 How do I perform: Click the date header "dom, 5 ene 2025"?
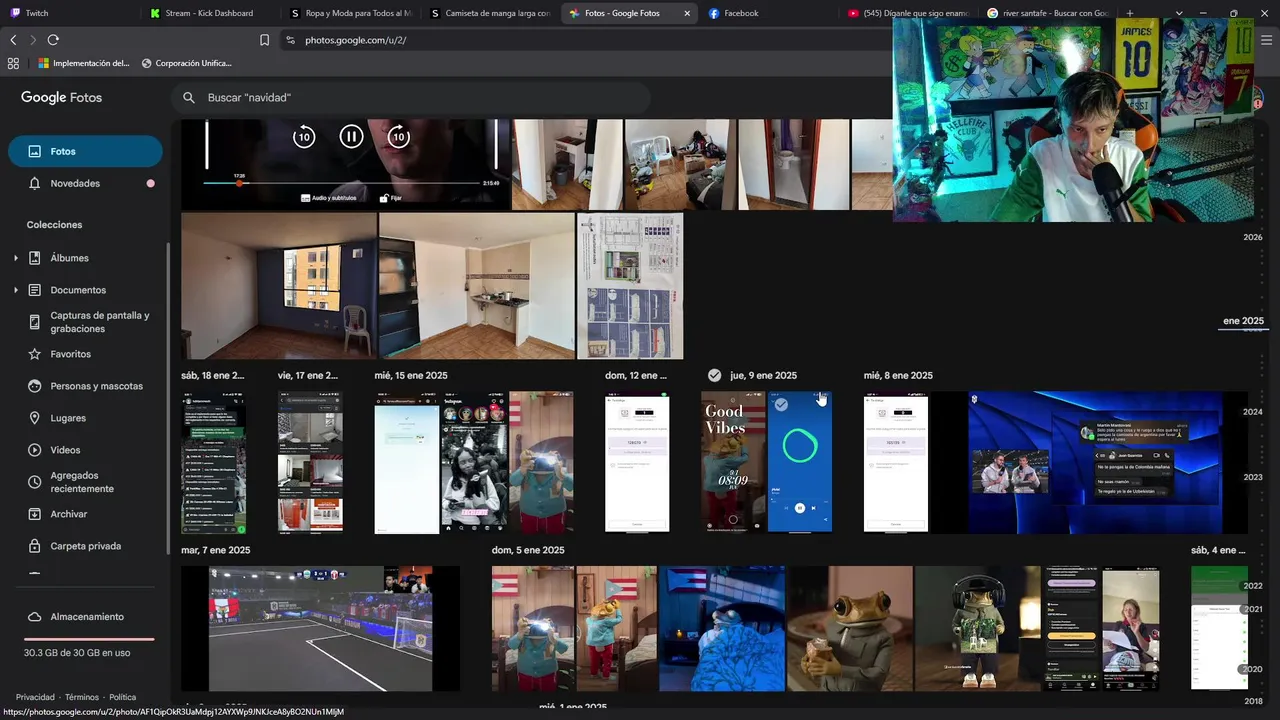528,550
